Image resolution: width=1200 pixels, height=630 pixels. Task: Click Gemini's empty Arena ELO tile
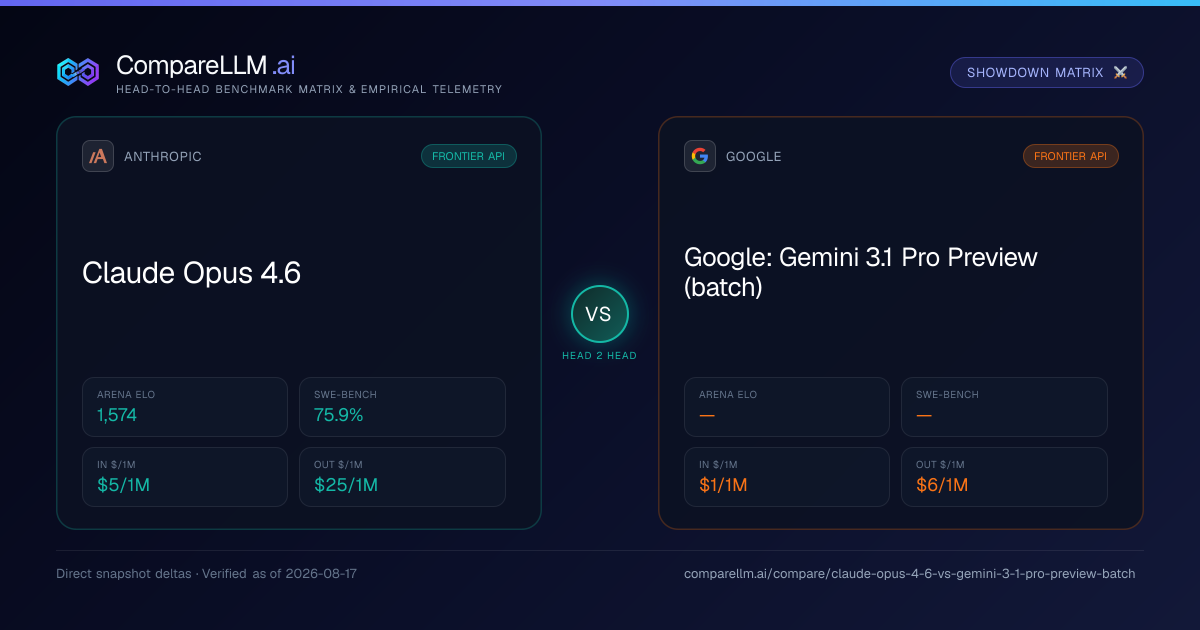coord(787,407)
